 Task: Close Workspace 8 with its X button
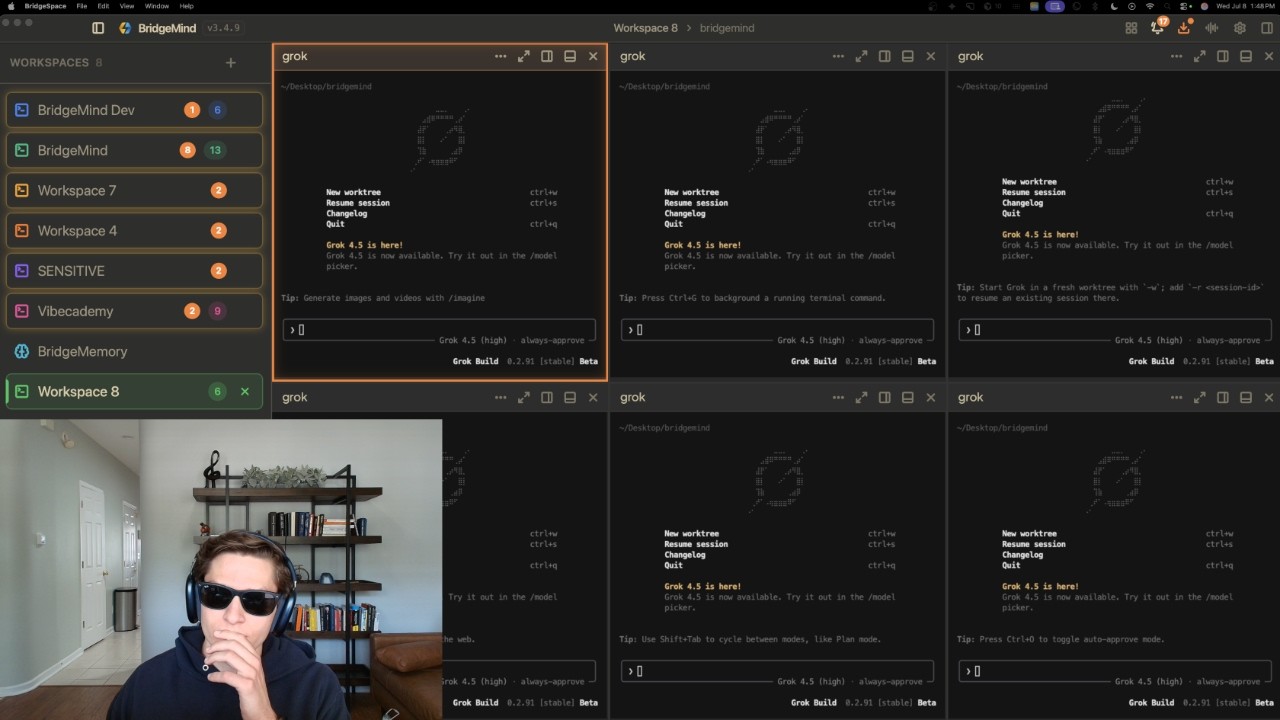245,391
